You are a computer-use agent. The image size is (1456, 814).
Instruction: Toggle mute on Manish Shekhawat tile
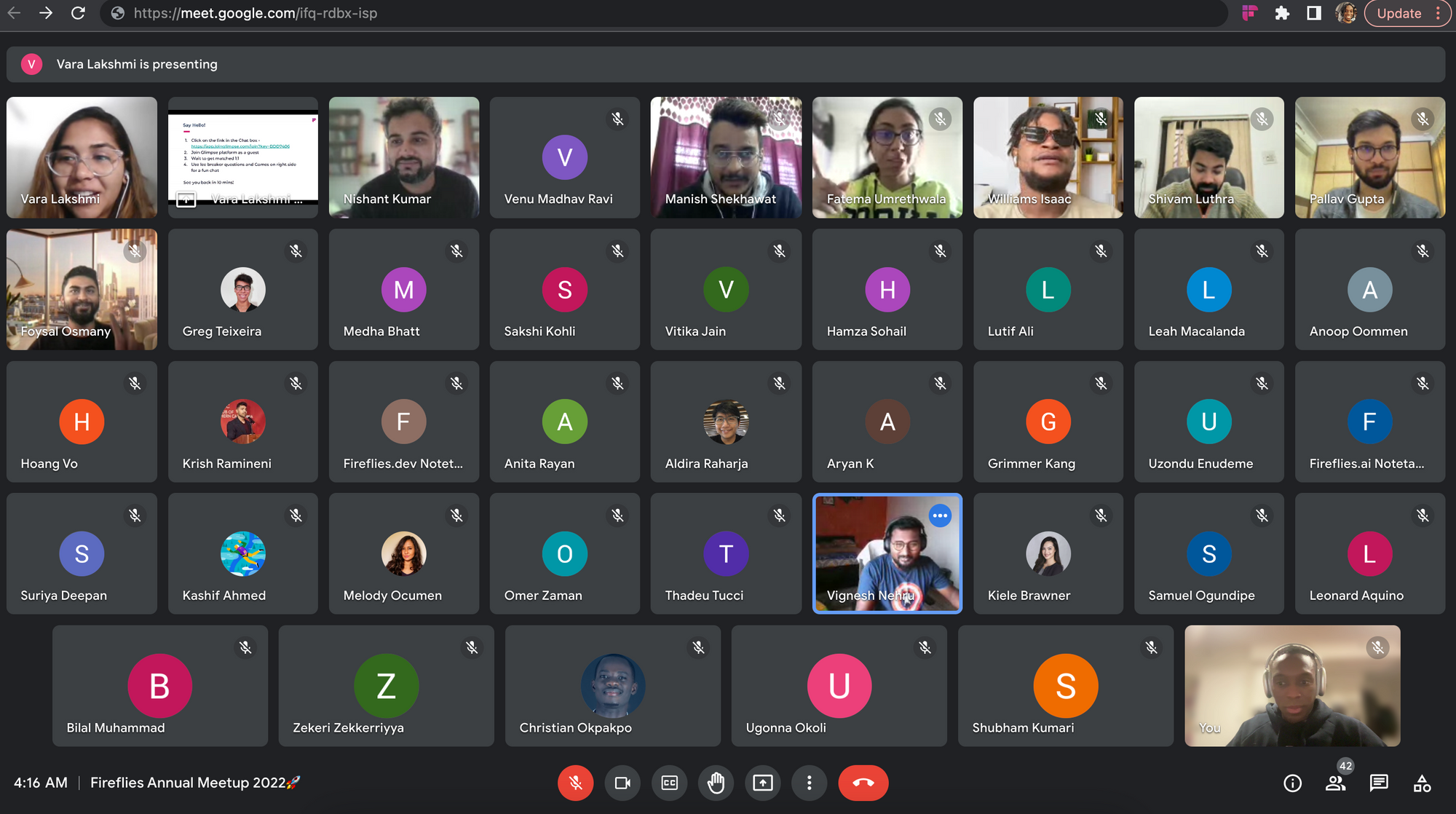click(779, 120)
